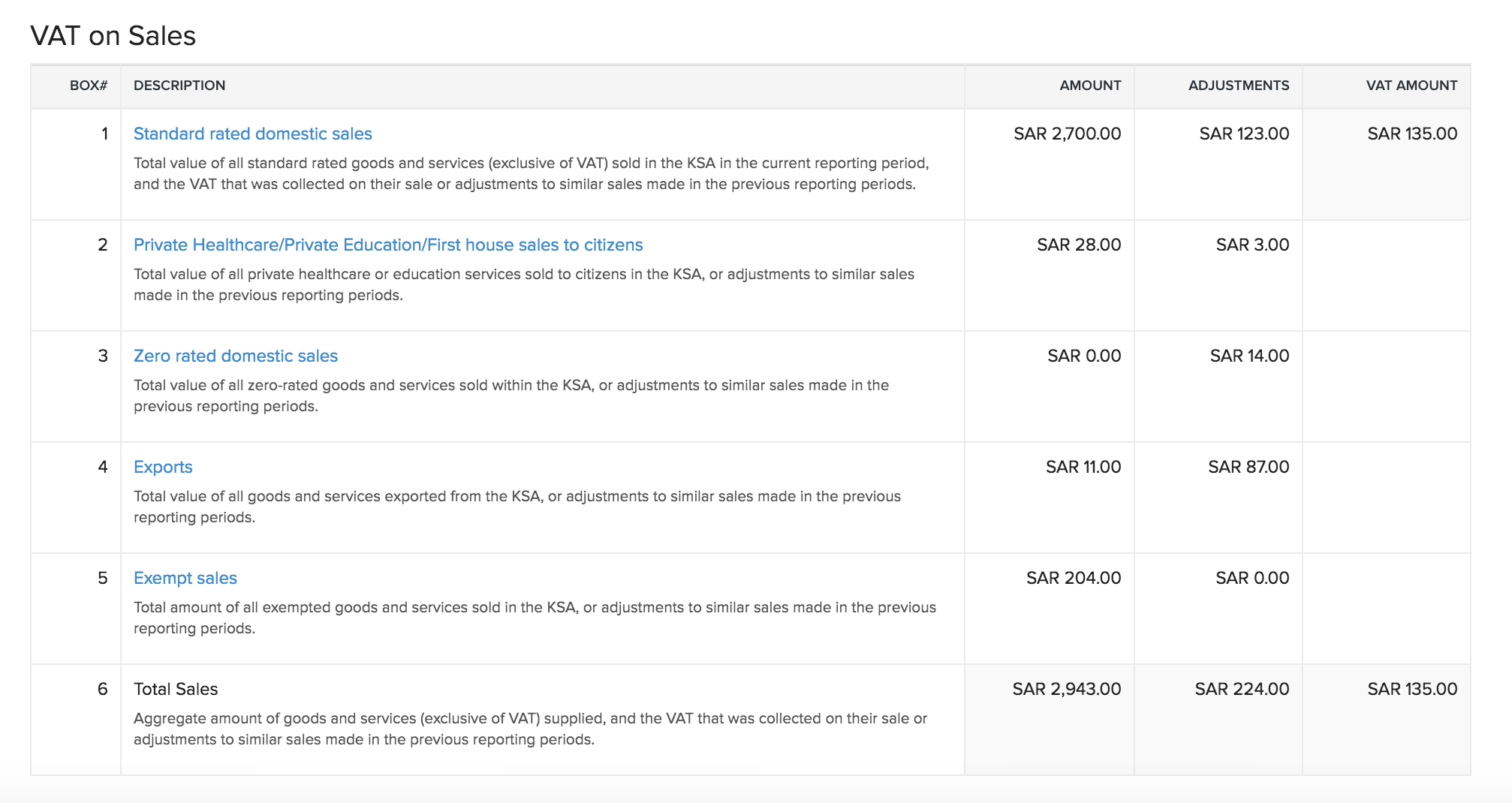
Task: Select the SAR 28.00 amount cell
Action: pos(1078,245)
